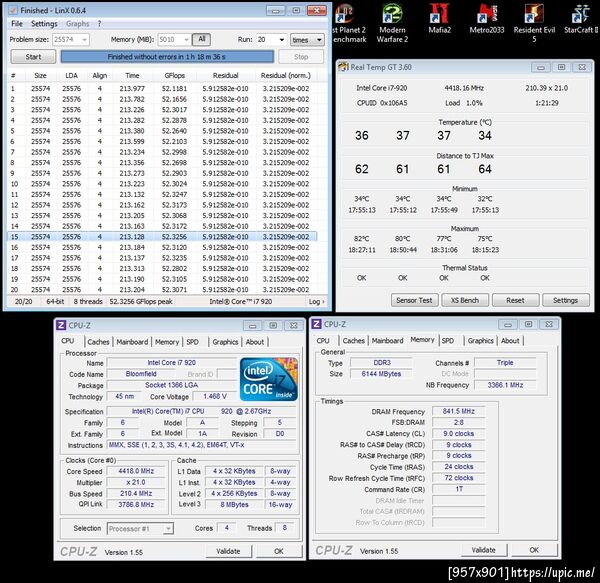Click Validate in left CPU-Z window
Image resolution: width=600 pixels, height=583 pixels.
228,551
